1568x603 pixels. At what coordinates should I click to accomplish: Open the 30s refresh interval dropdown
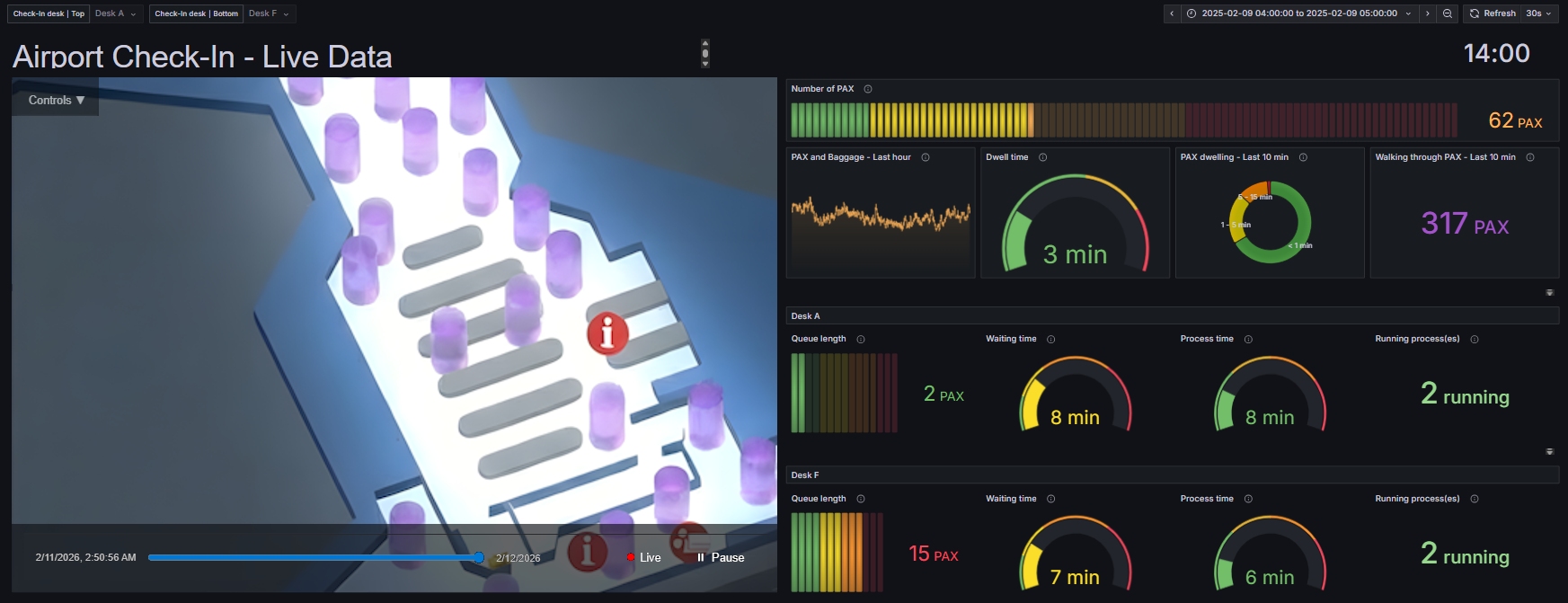[x=1538, y=13]
